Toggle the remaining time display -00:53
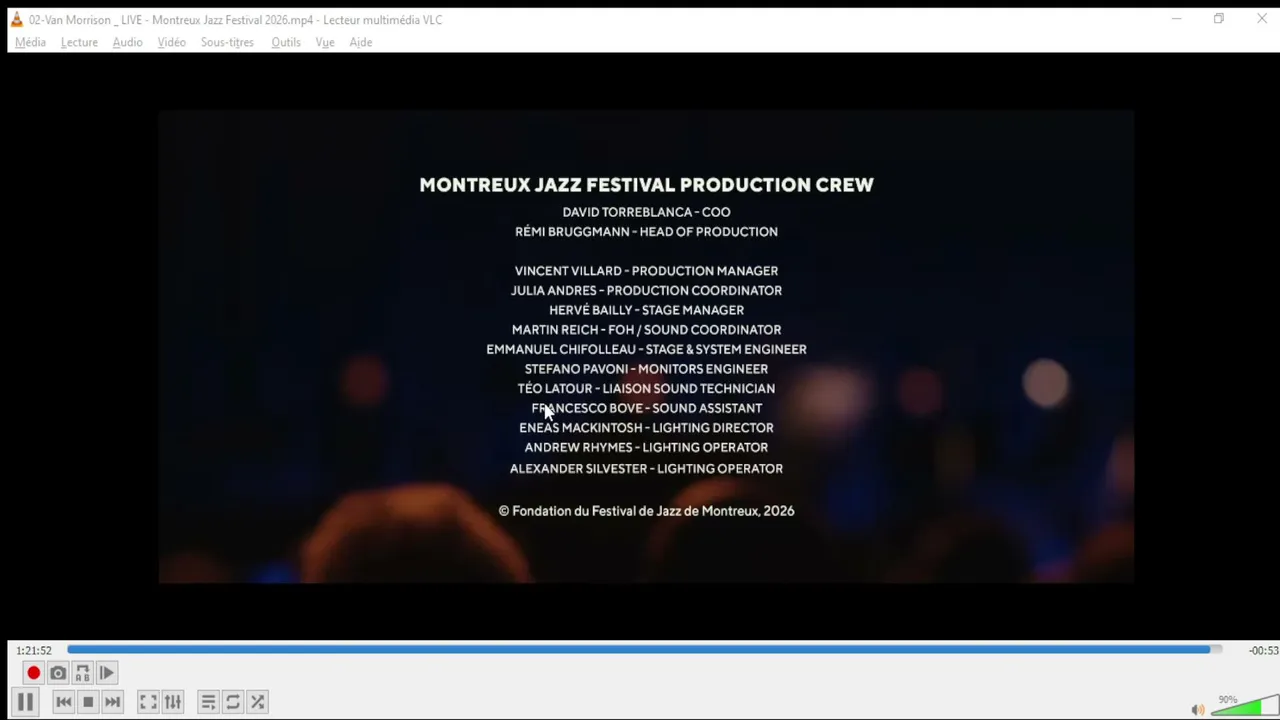The image size is (1280, 720). tap(1263, 650)
